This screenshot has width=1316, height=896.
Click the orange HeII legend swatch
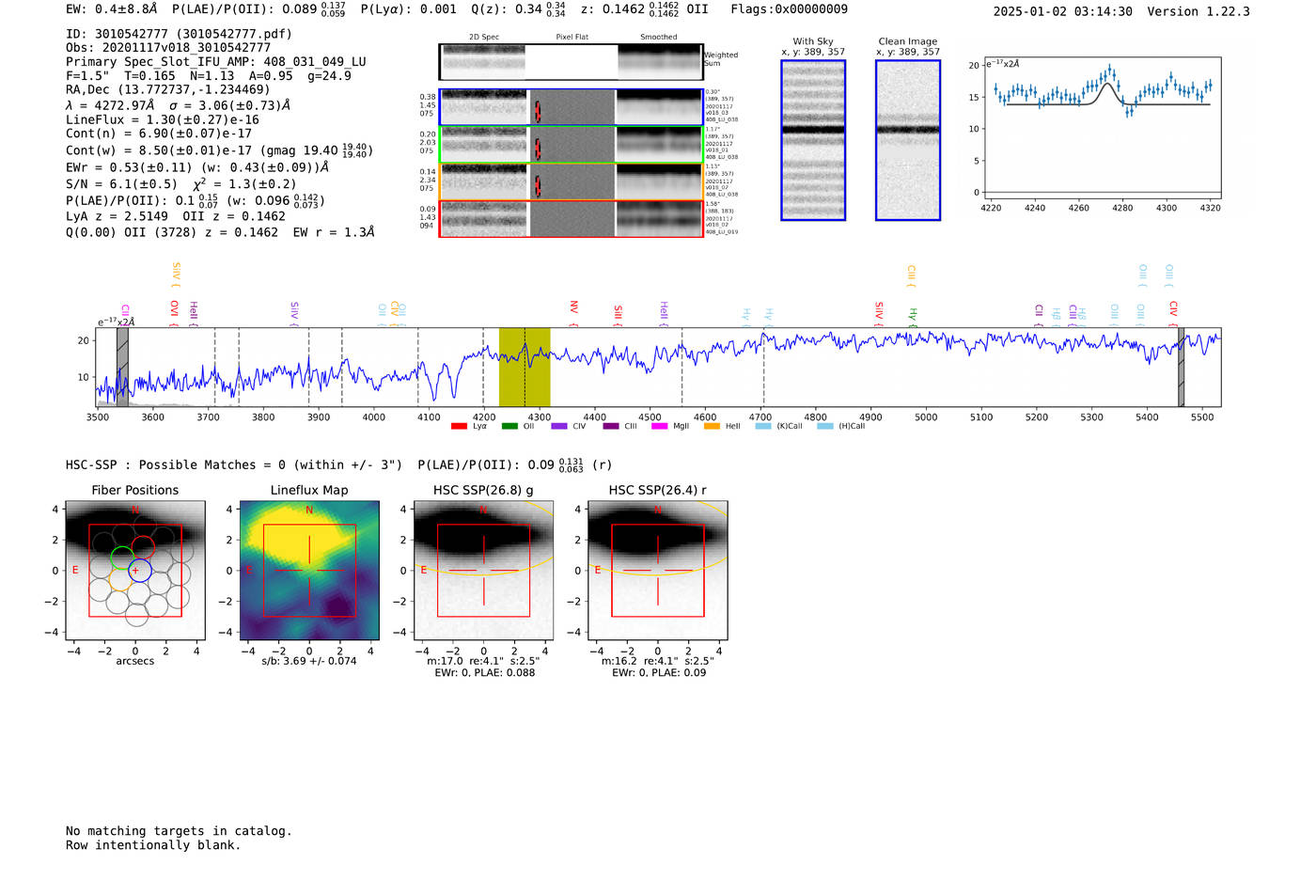click(712, 427)
